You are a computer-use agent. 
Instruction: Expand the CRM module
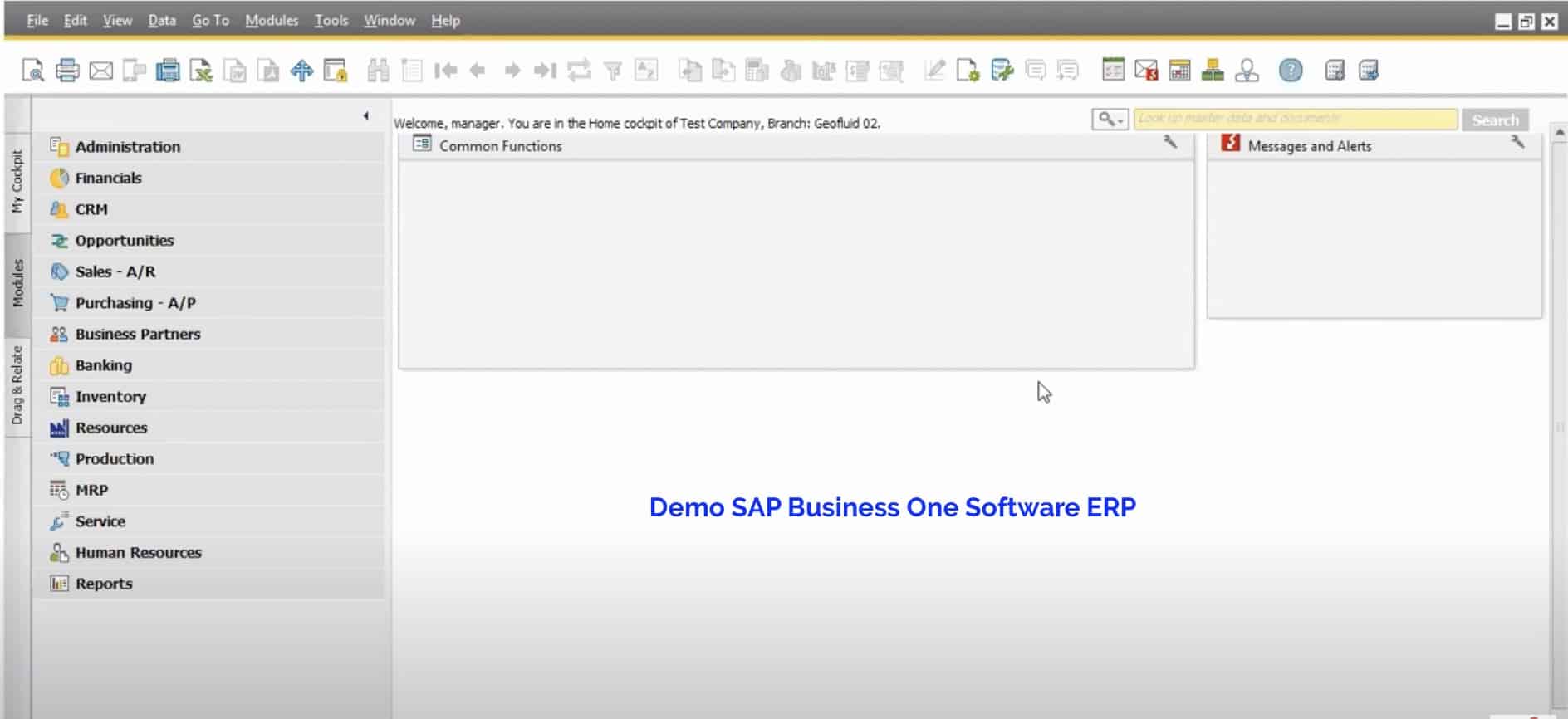click(208, 209)
